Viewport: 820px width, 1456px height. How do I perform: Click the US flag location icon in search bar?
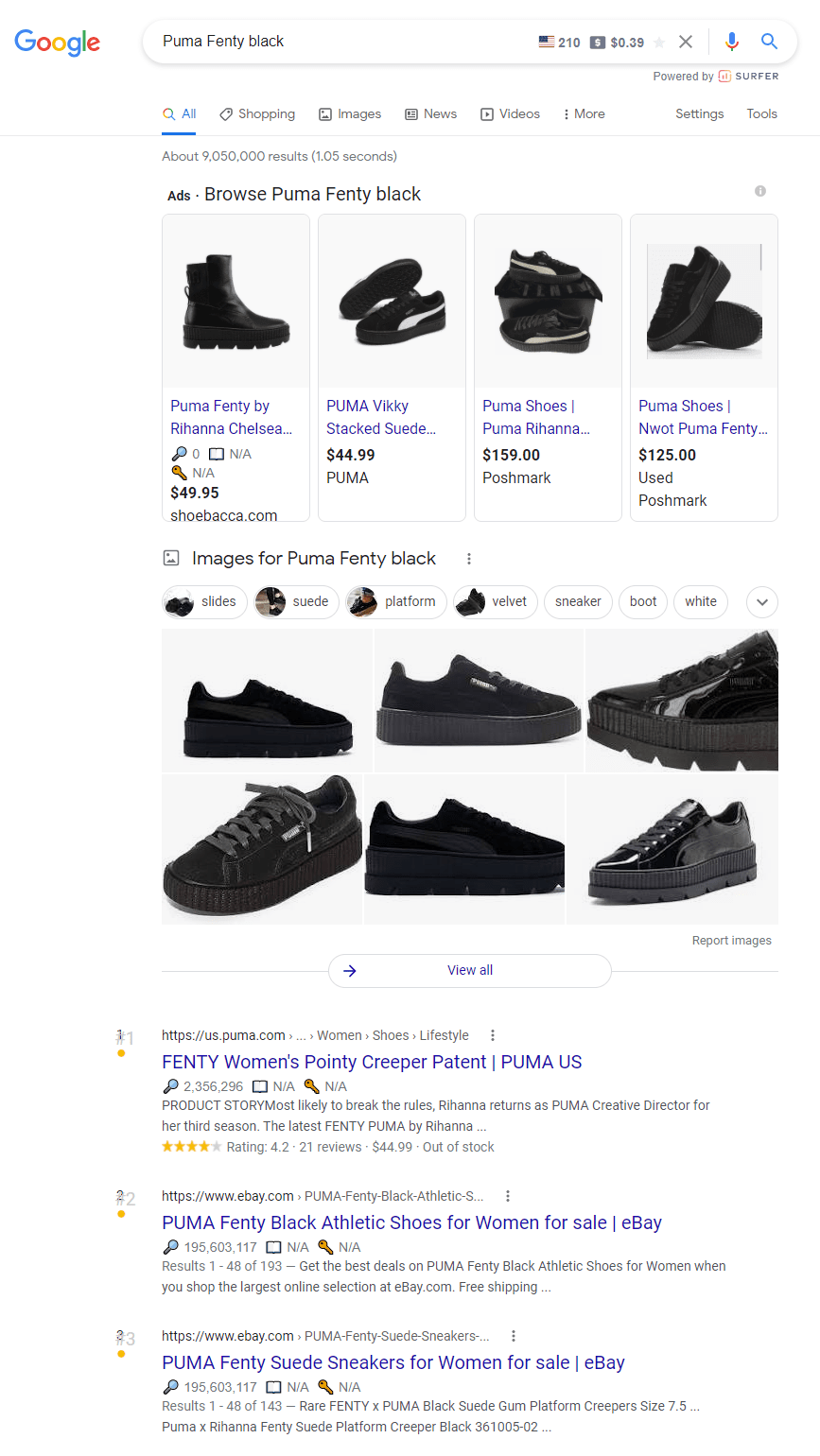[546, 42]
